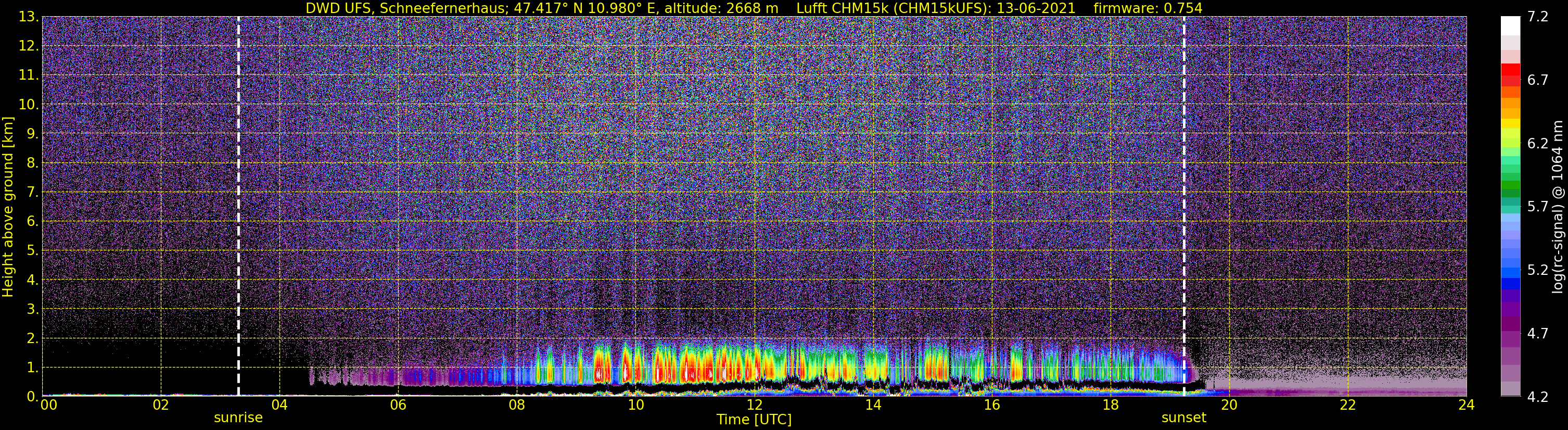
Task: Click the colorbar value '5.2'
Action: click(x=1538, y=270)
